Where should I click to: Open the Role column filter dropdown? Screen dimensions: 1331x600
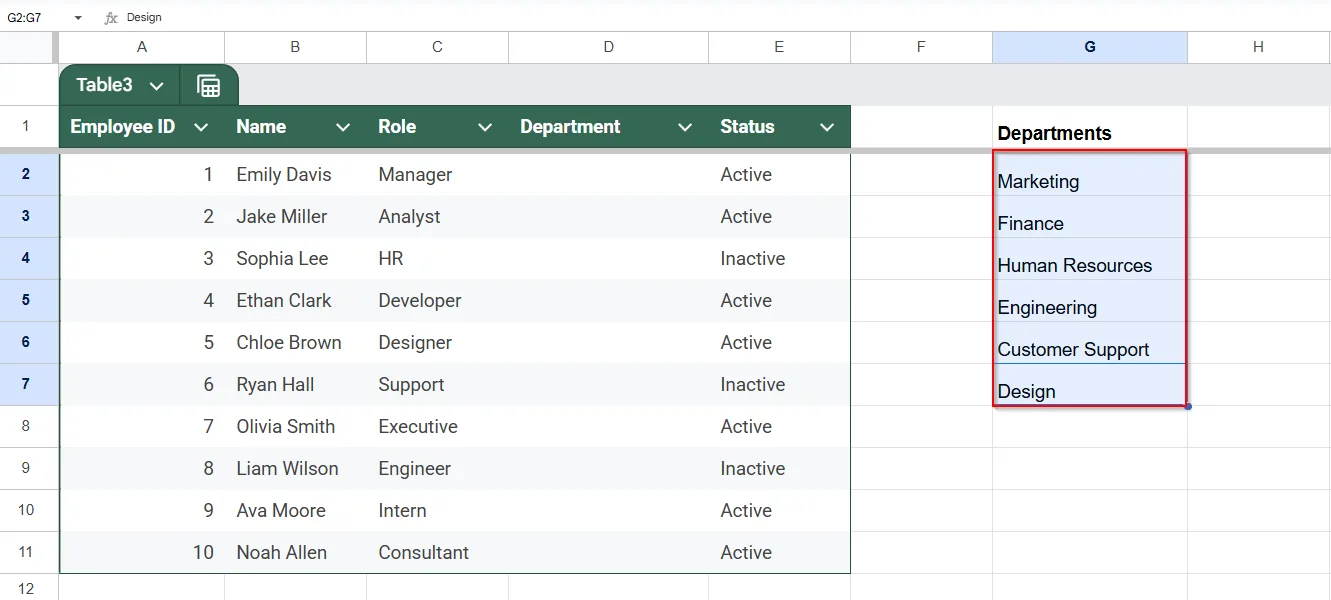click(x=485, y=127)
